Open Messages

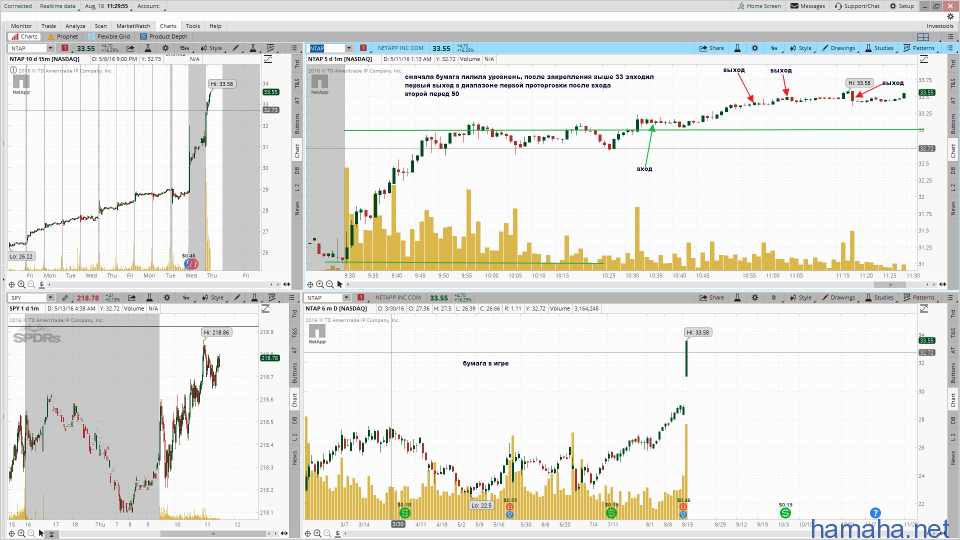(x=808, y=6)
